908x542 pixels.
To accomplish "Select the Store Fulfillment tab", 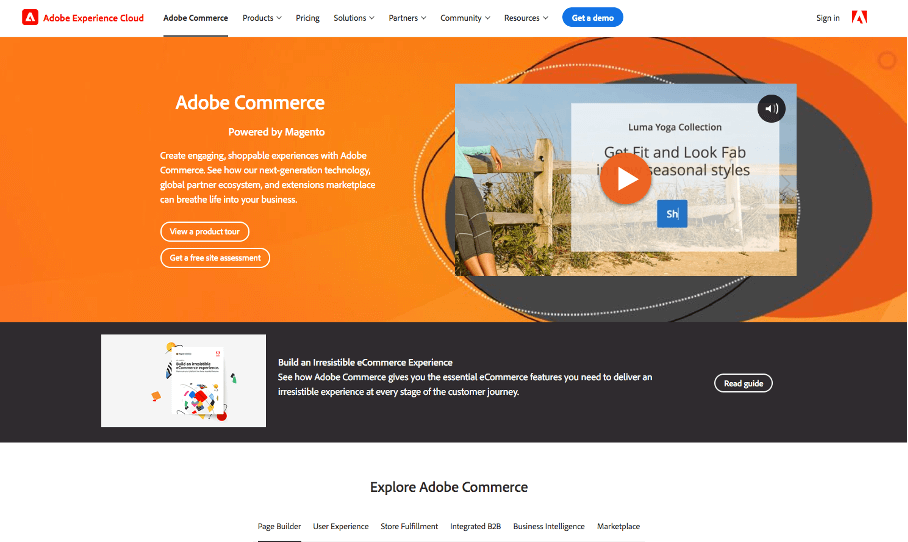I will click(x=409, y=526).
